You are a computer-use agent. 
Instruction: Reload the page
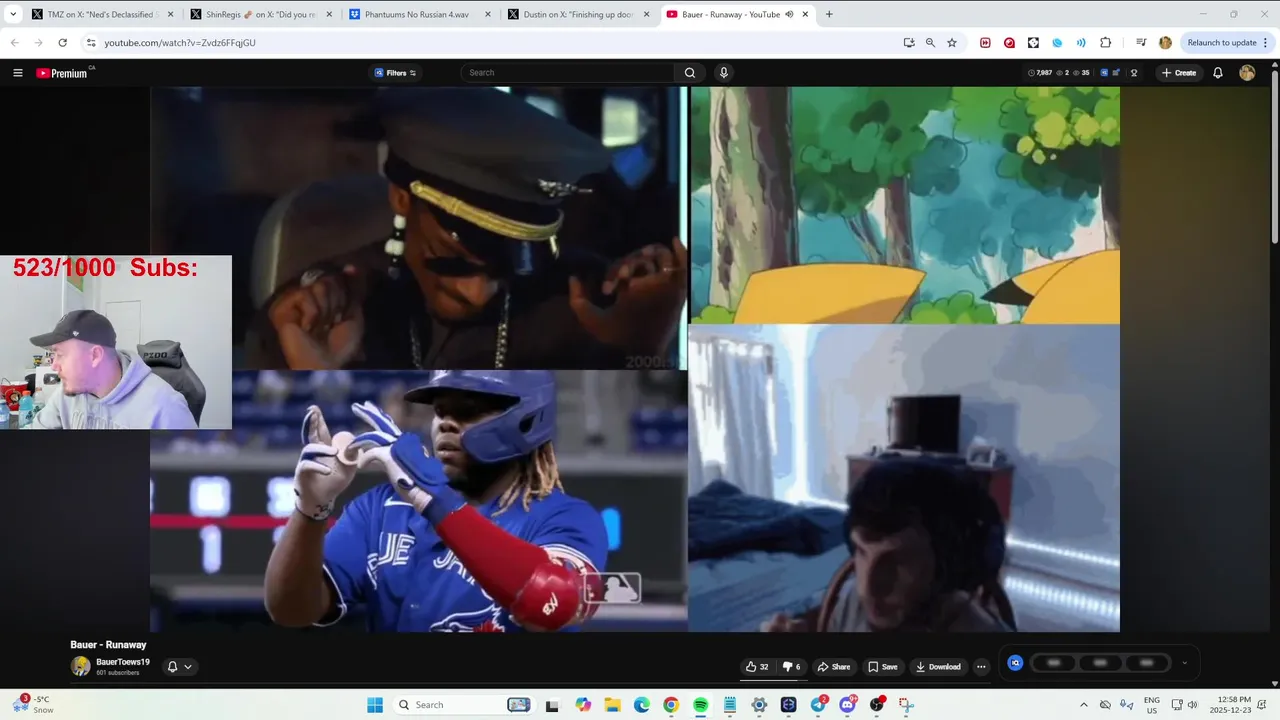pyautogui.click(x=62, y=43)
